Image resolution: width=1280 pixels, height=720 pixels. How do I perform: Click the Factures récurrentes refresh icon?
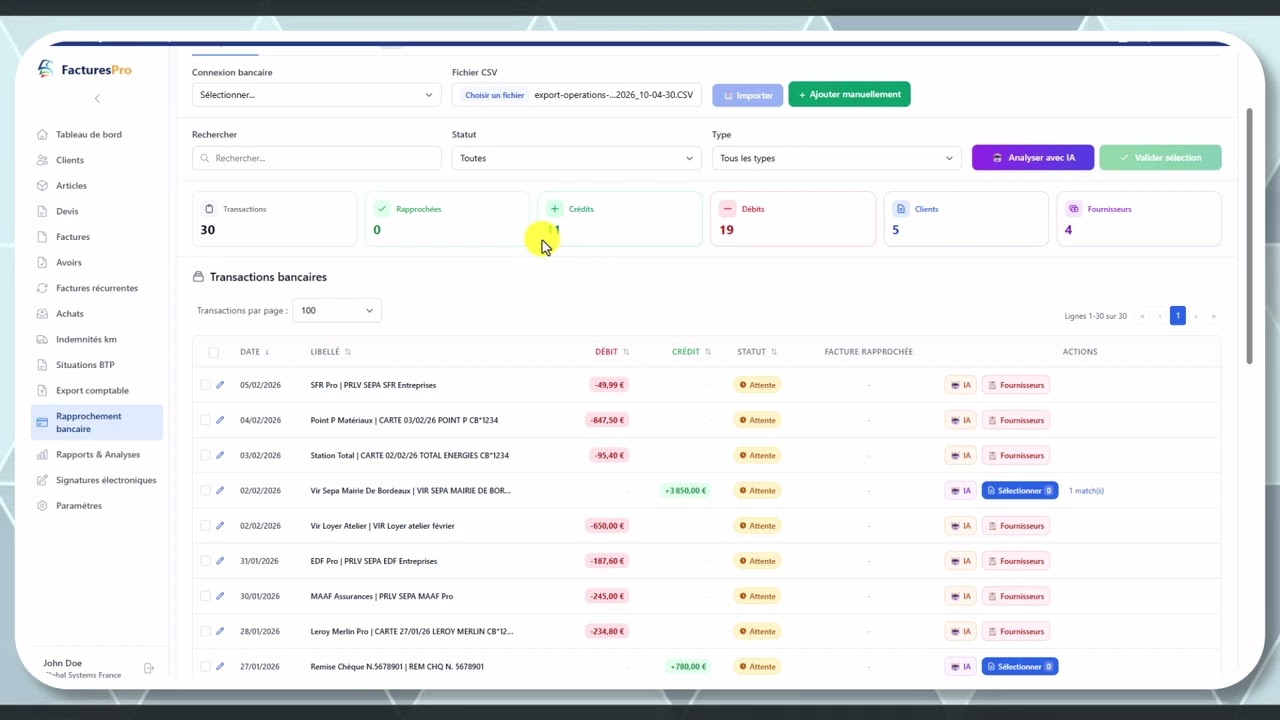point(42,288)
